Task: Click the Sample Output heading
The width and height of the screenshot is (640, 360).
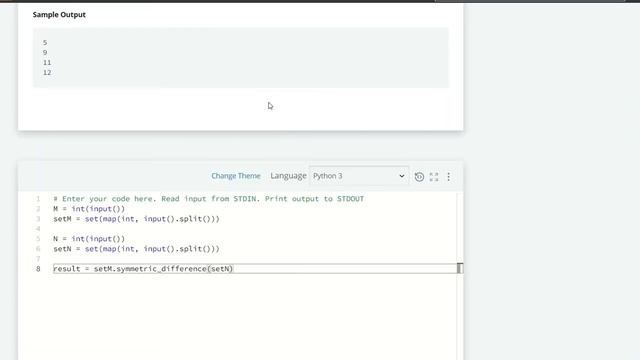Action: coord(59,15)
